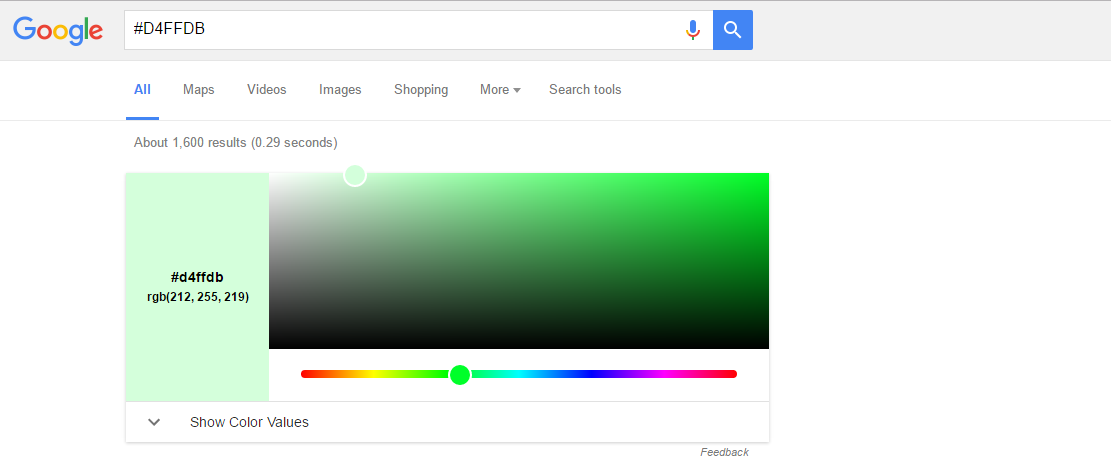
Task: Open the More dropdown menu
Action: click(500, 90)
